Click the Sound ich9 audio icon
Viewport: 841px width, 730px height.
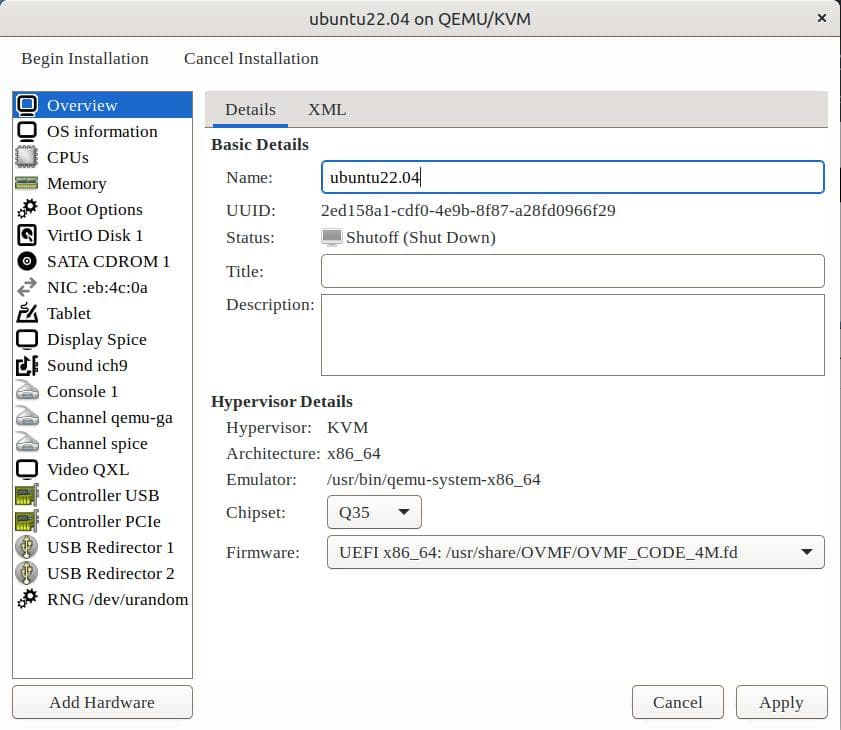tap(27, 365)
